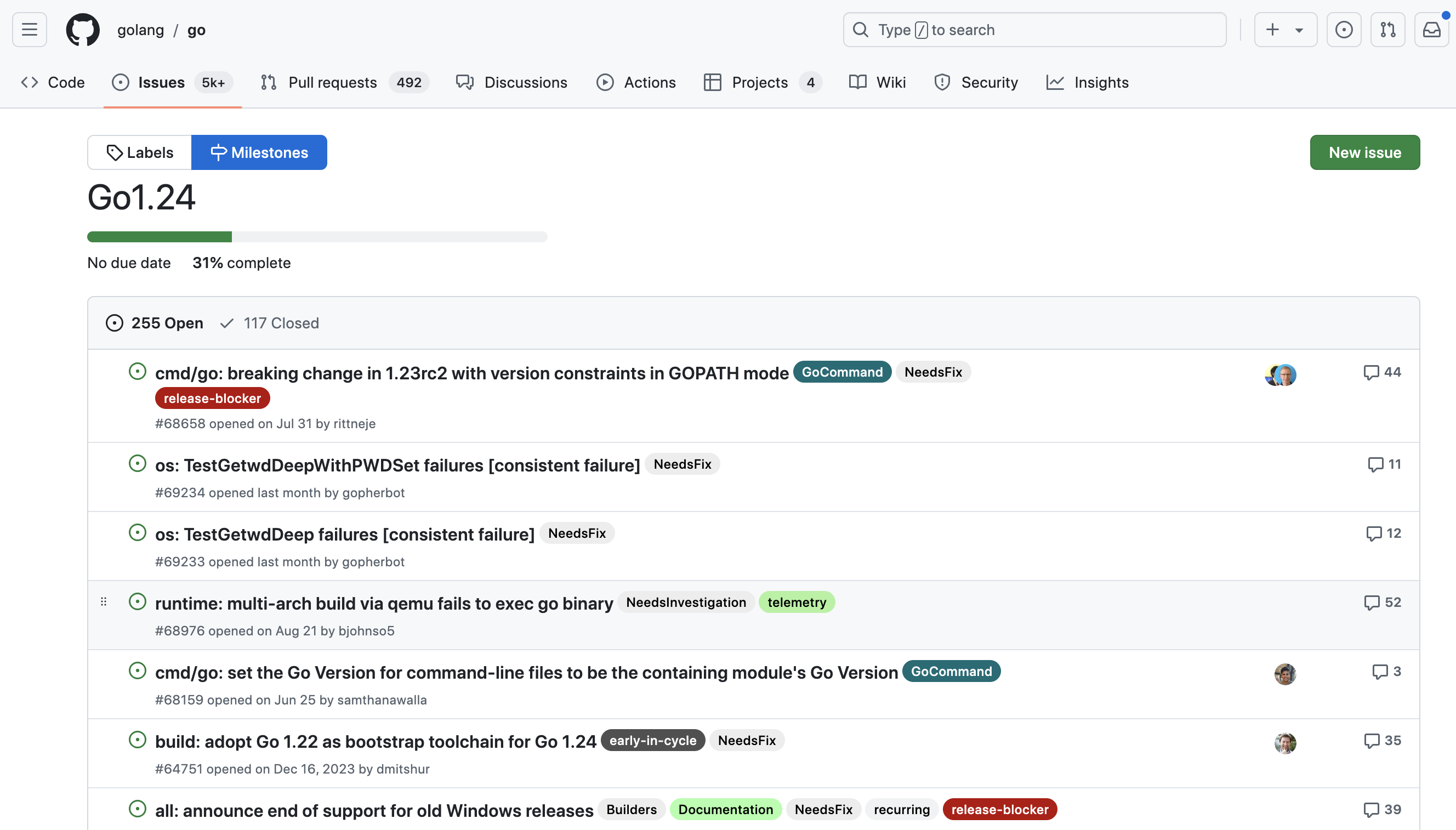Click the New issue button
Screen dimensions: 1456x830
(x=1365, y=153)
